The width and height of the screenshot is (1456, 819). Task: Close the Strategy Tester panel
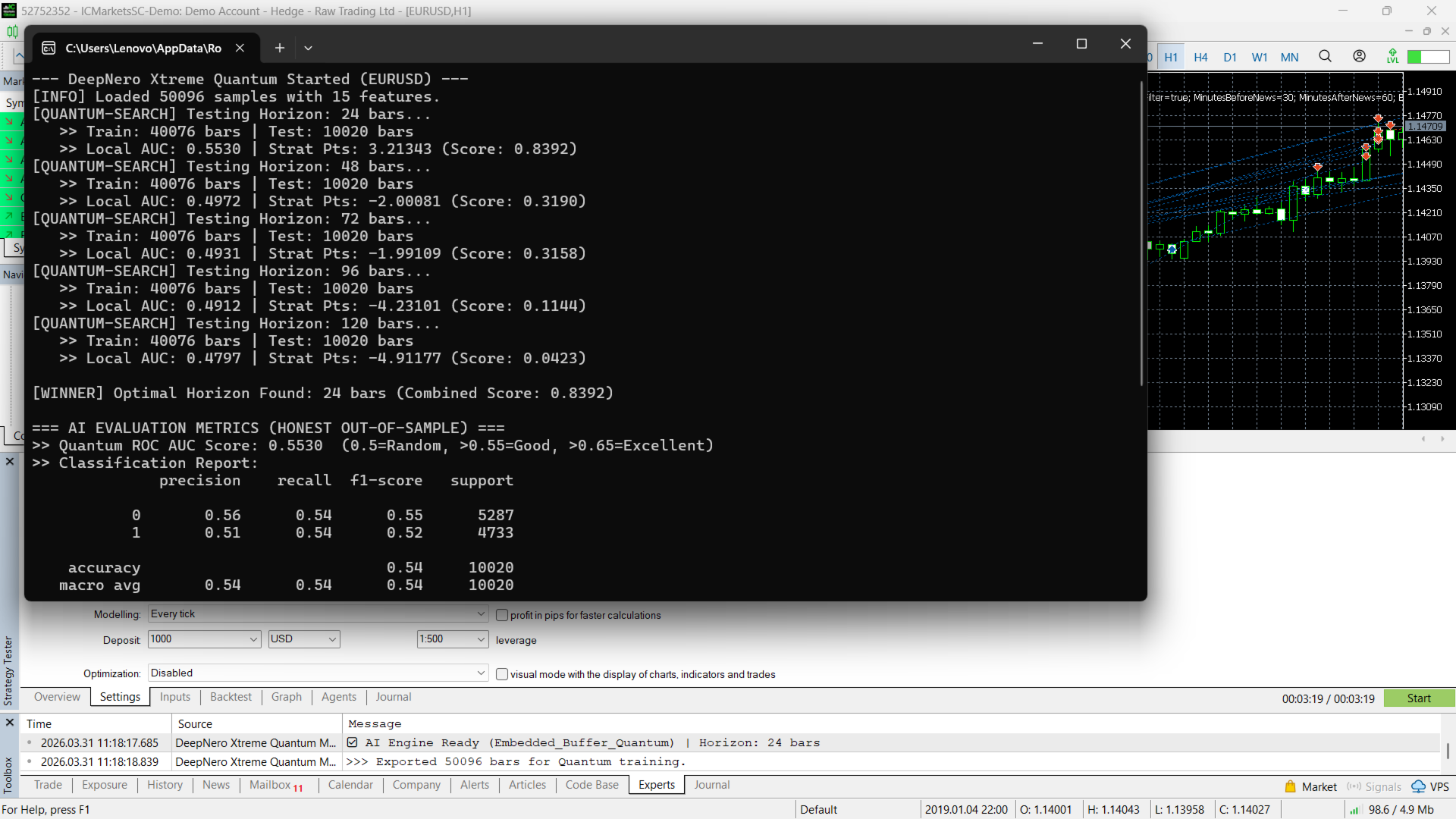[10, 461]
